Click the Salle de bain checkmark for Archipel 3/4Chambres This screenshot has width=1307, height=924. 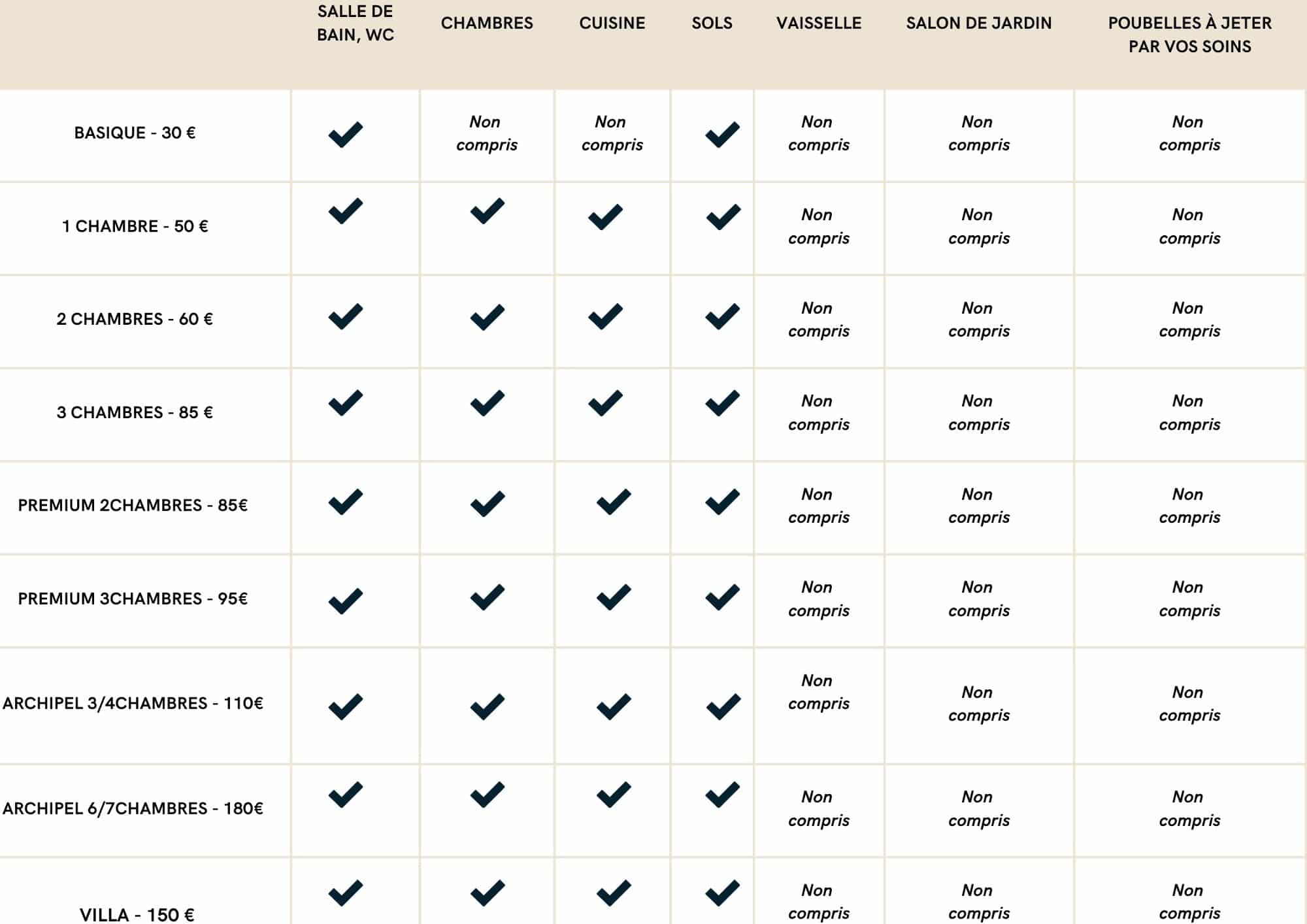[x=345, y=706]
